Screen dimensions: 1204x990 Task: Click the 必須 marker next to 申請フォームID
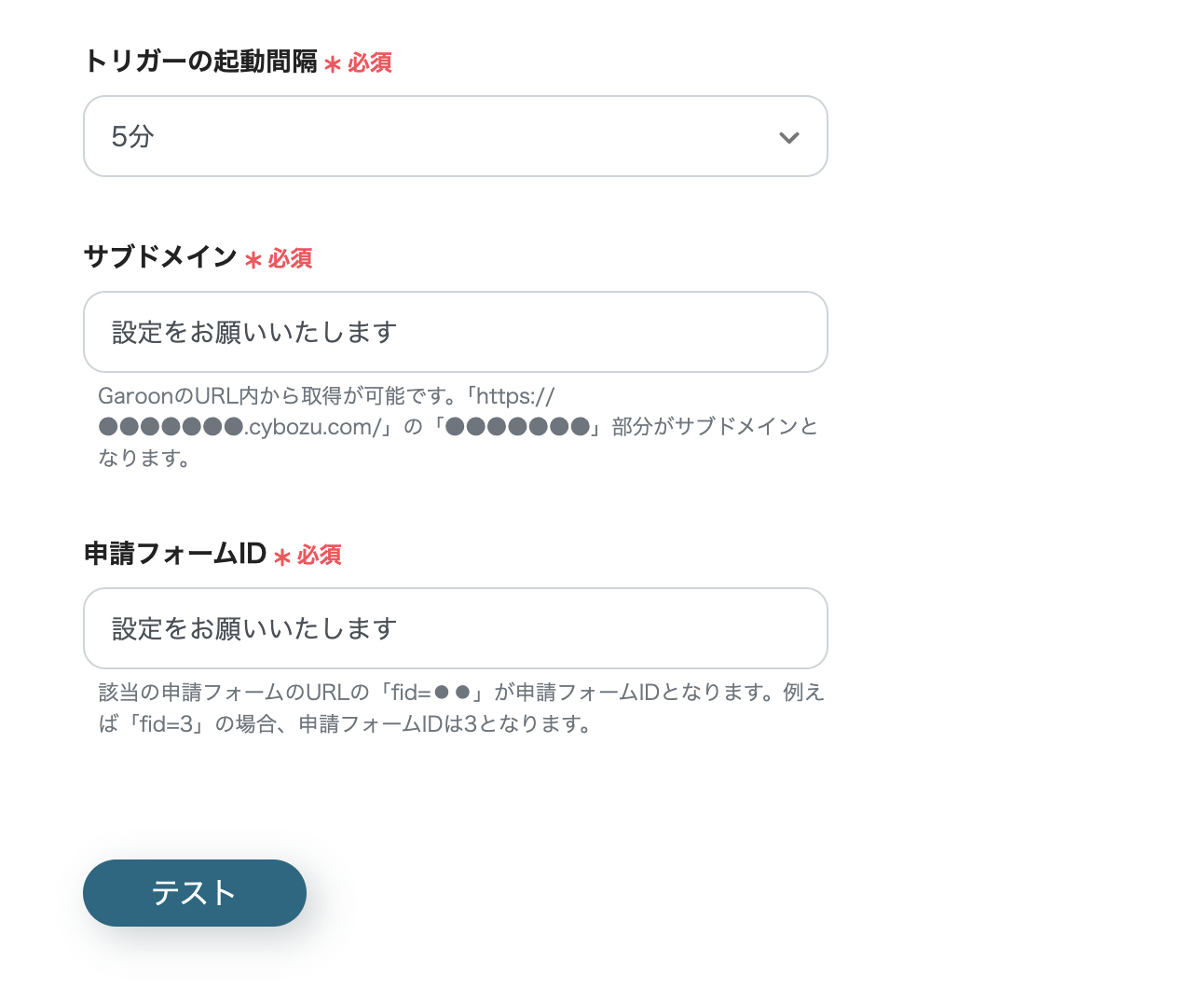[320, 556]
